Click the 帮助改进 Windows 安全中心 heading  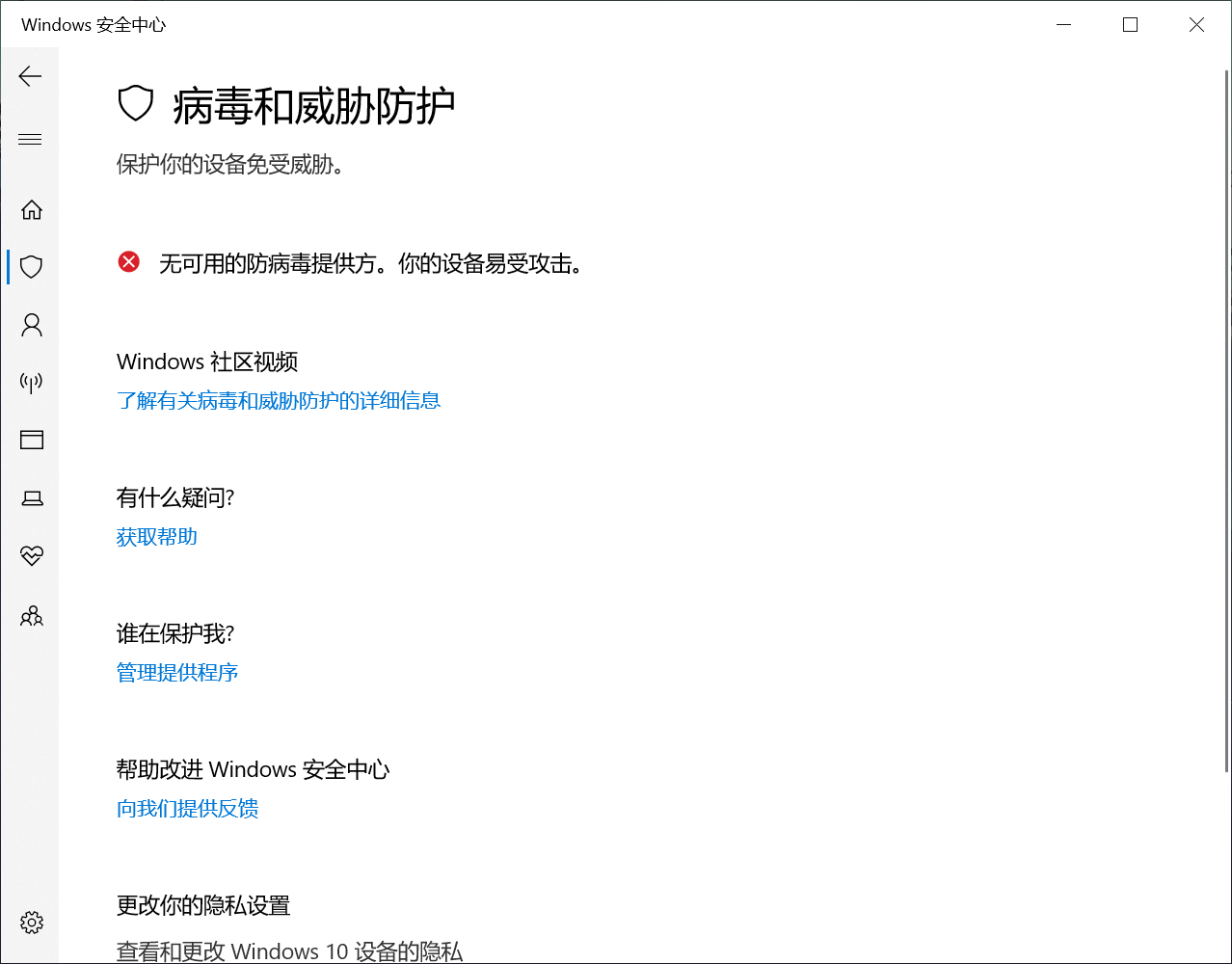point(254,769)
